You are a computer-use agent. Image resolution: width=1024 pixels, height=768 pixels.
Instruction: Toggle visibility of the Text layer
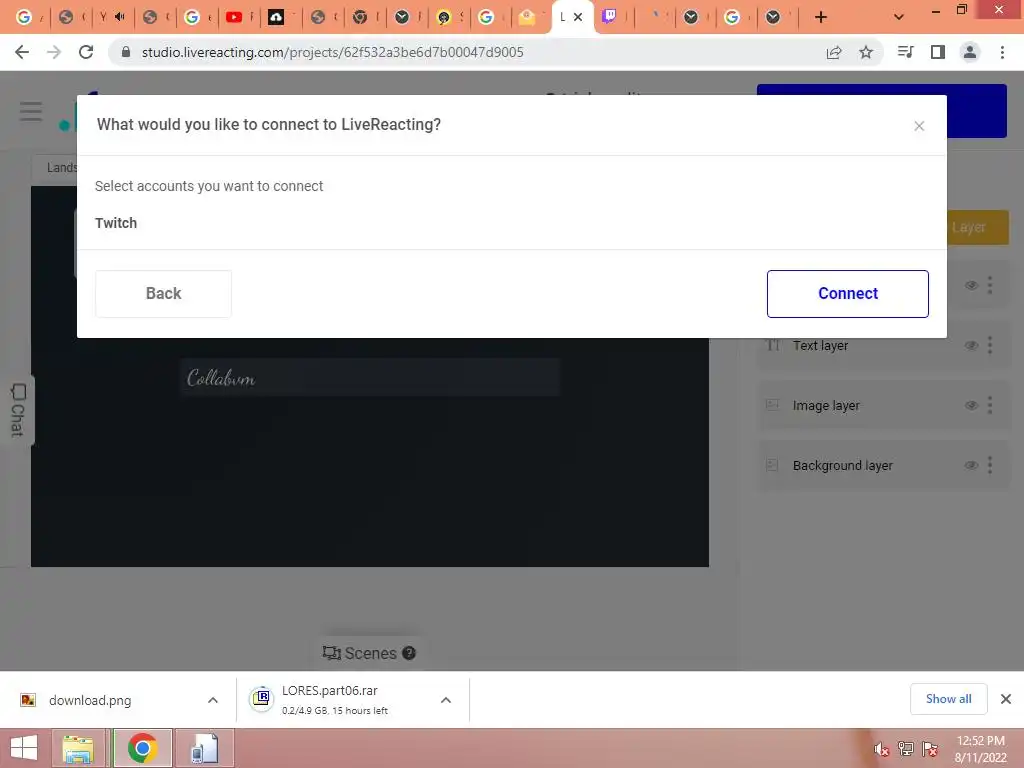coord(971,345)
